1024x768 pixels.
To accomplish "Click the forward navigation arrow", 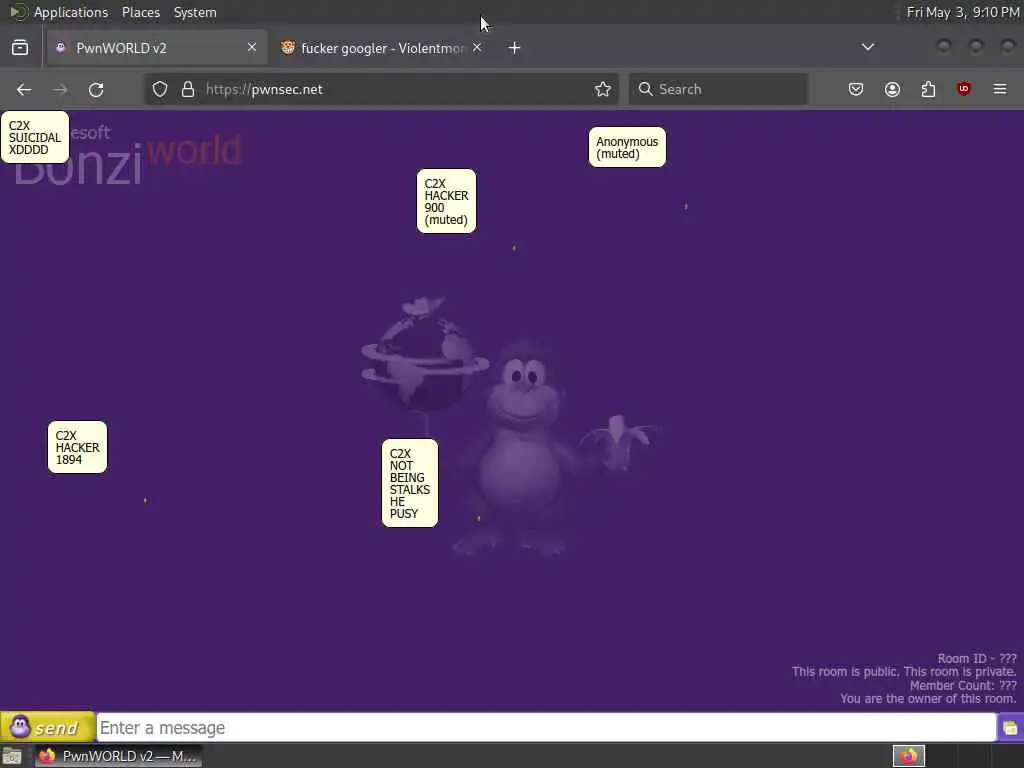I will click(x=60, y=89).
